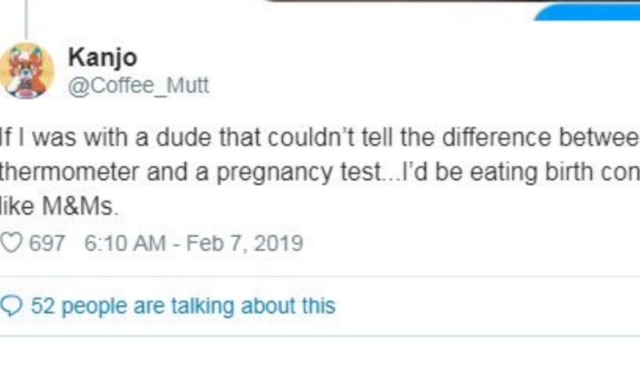640x384 pixels.
Task: Click the tweet line starting "If I was with"
Action: tap(320, 138)
